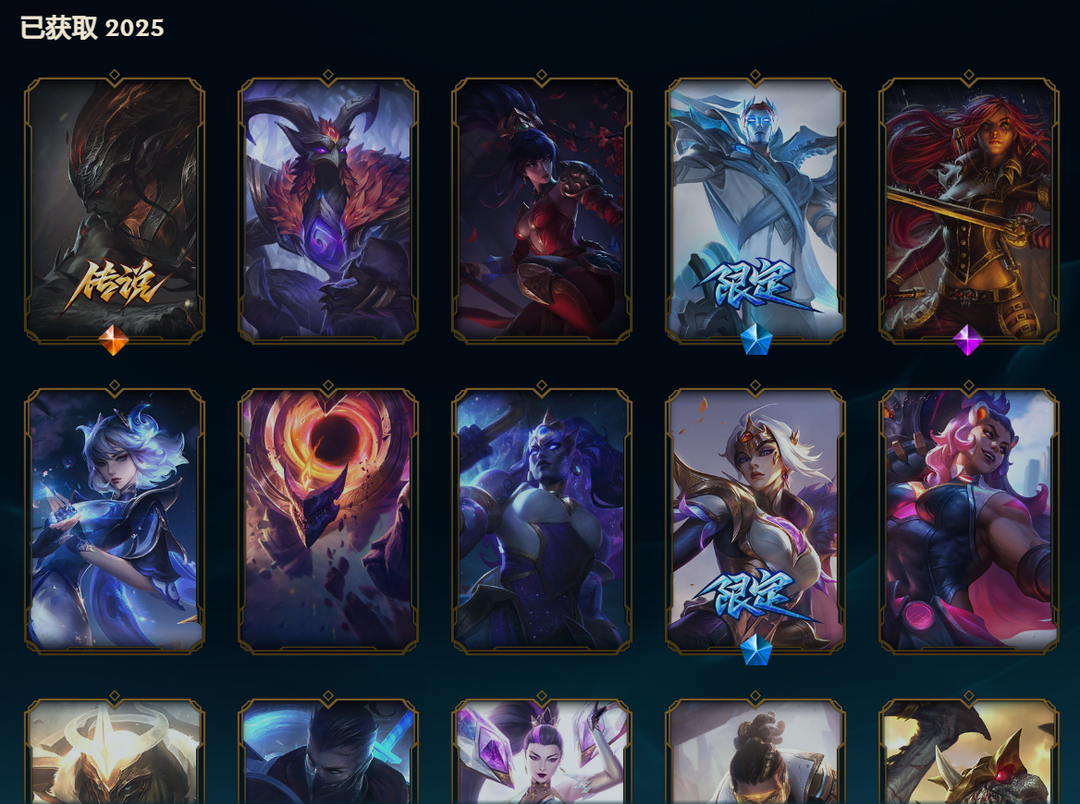Image resolution: width=1080 pixels, height=804 pixels.
Task: Click the 限定 badge on the white-haired golden armor card
Action: (754, 595)
